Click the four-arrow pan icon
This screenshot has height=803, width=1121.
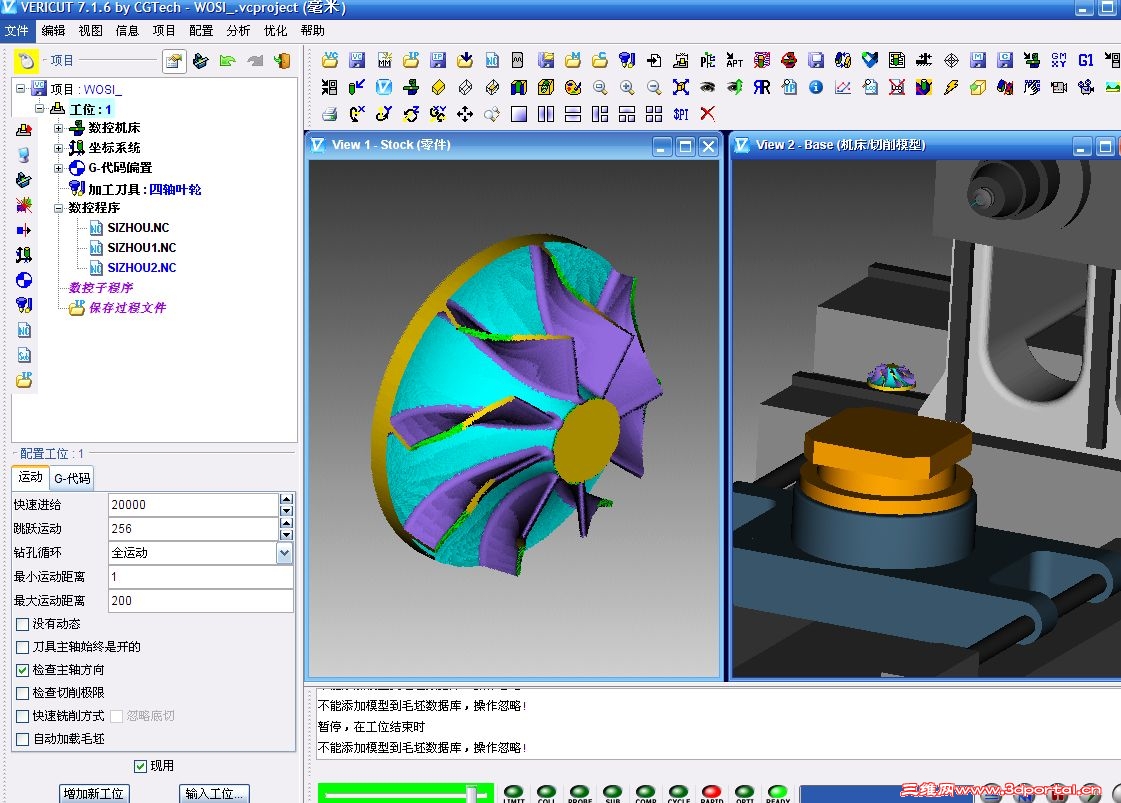tap(465, 114)
